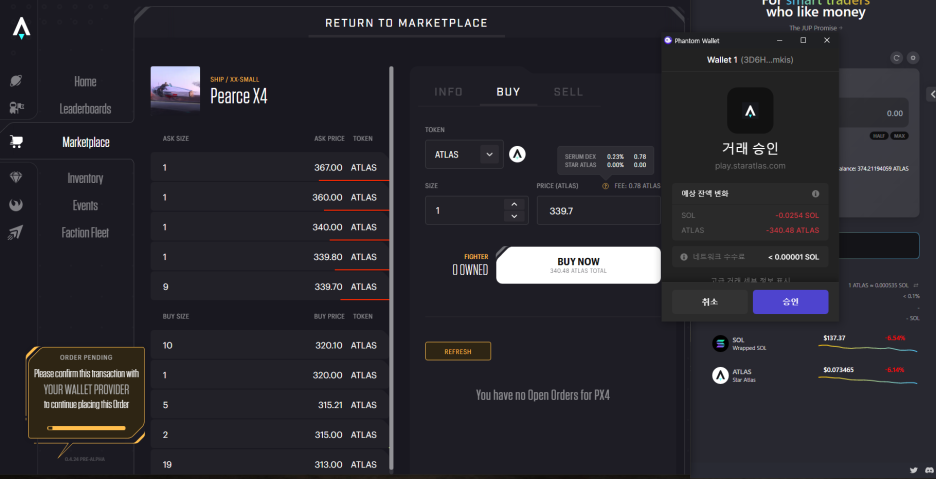Click the Jupiter refresh circular arrow icon
The height and width of the screenshot is (479, 936).
click(x=896, y=58)
